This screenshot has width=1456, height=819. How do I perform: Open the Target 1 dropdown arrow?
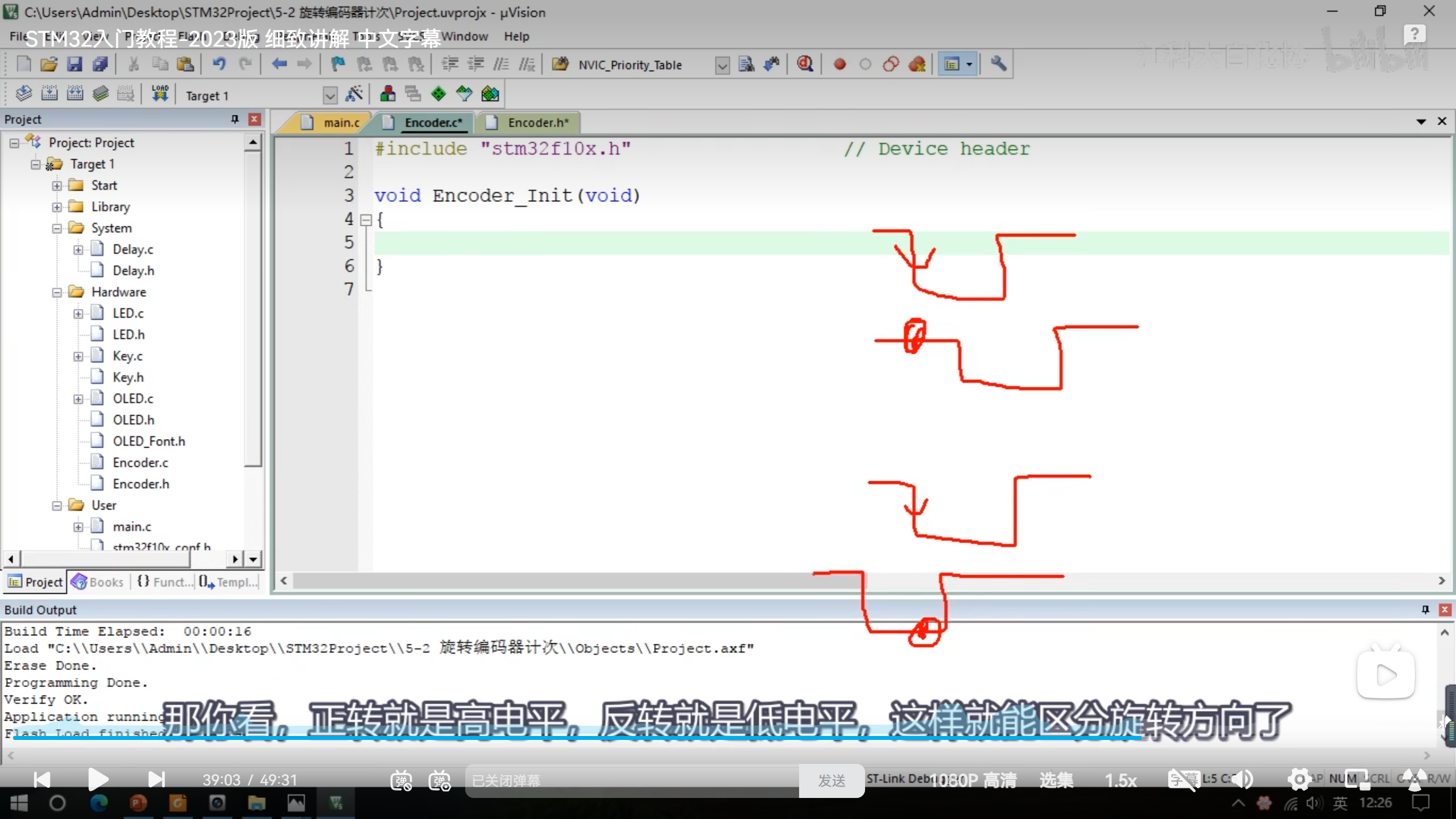click(330, 95)
